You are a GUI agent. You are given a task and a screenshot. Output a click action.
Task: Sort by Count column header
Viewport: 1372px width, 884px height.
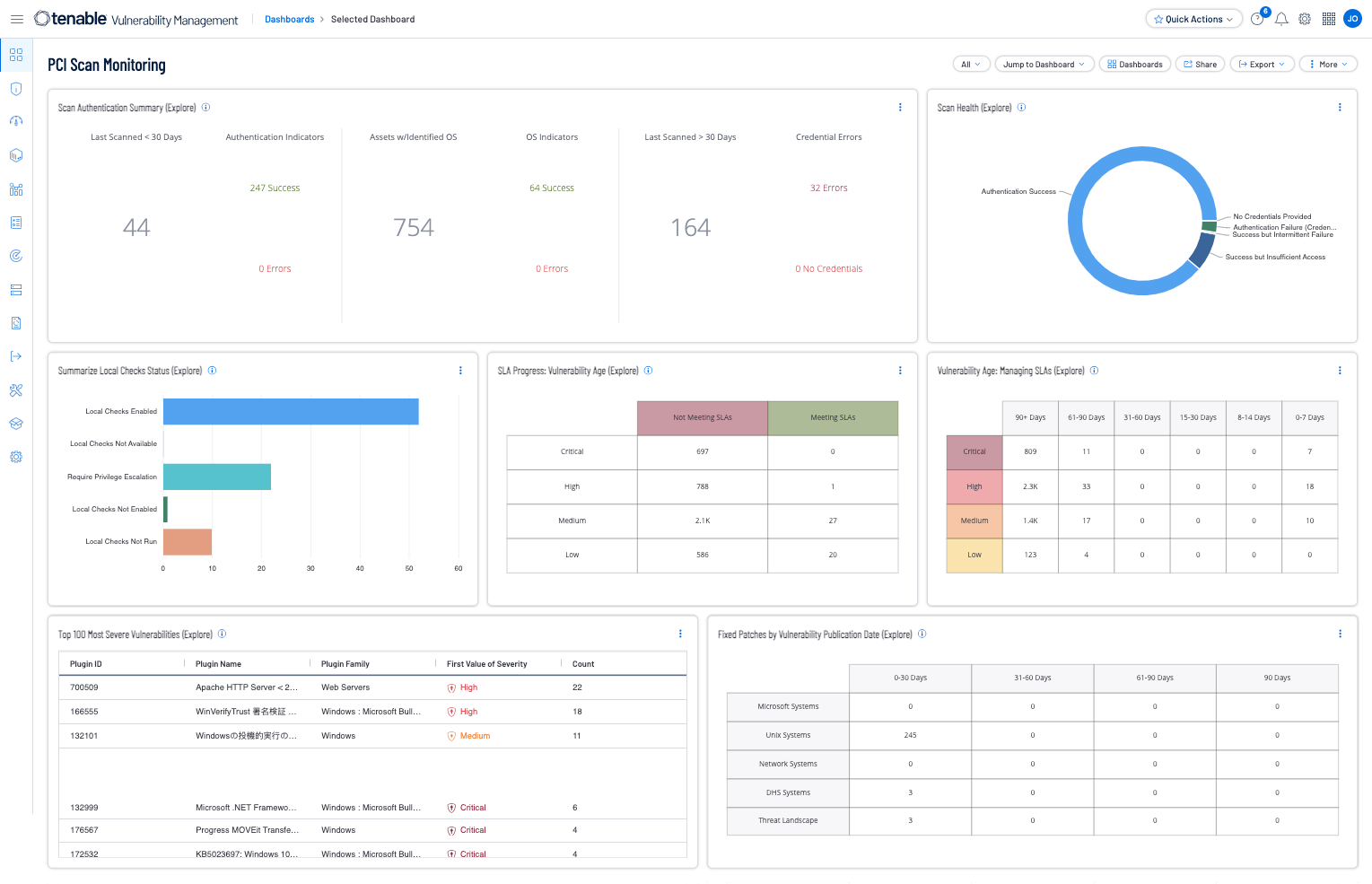click(x=583, y=664)
